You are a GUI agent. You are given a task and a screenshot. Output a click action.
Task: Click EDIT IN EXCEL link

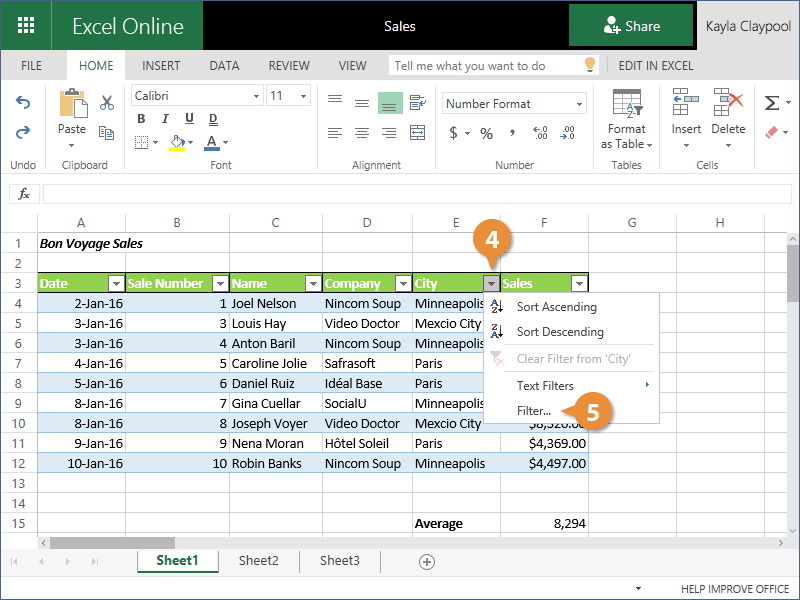tap(656, 66)
